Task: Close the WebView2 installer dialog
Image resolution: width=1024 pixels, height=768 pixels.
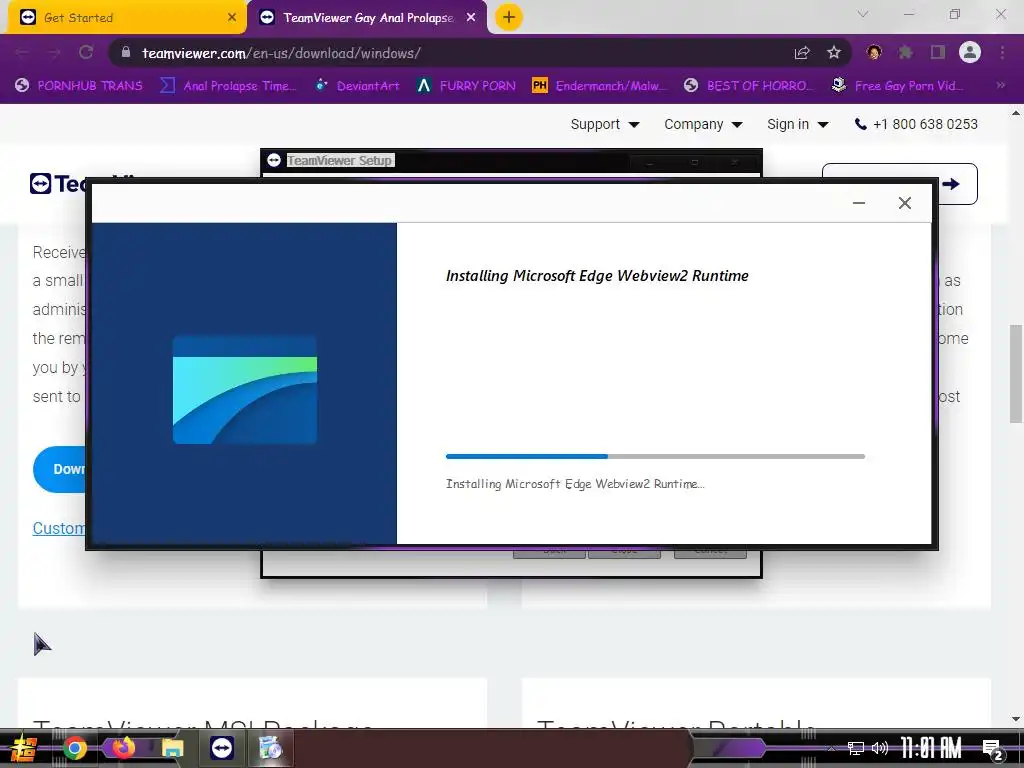Action: [904, 203]
